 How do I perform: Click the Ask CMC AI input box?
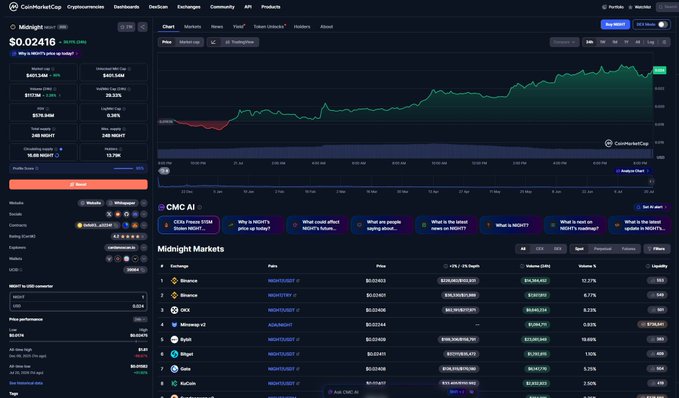[401, 392]
